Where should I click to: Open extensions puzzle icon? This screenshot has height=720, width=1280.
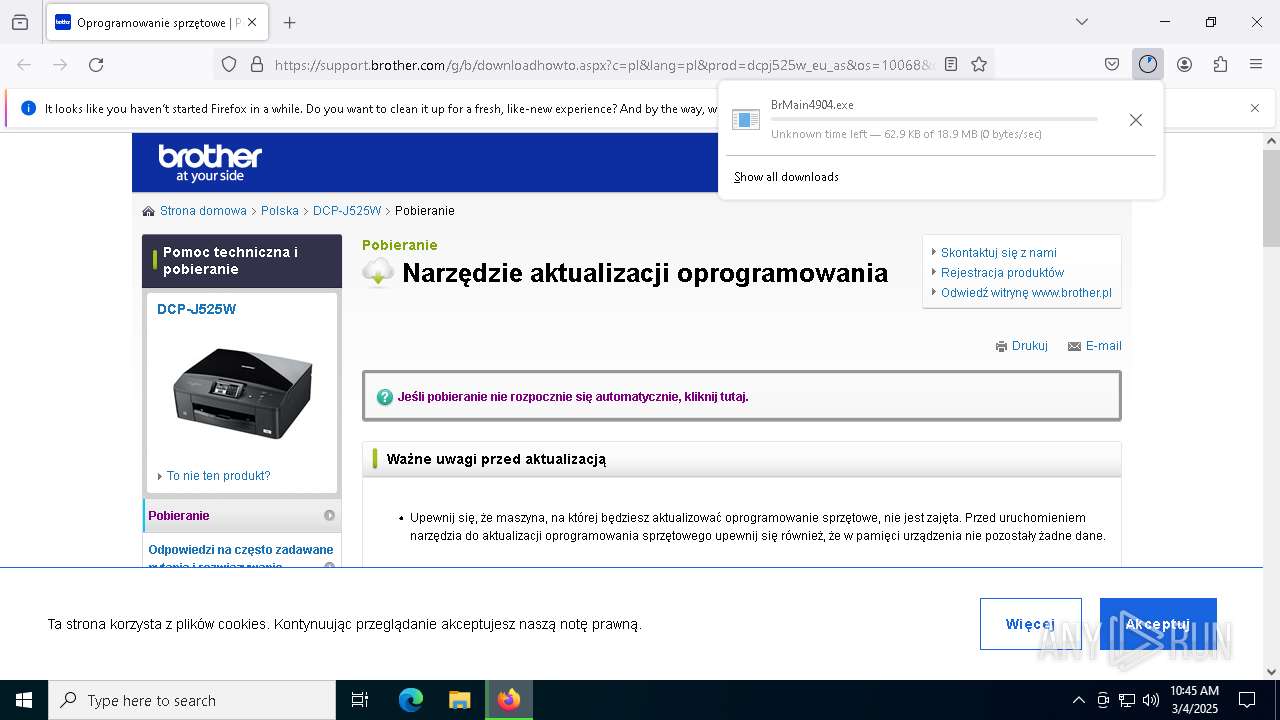click(x=1220, y=64)
